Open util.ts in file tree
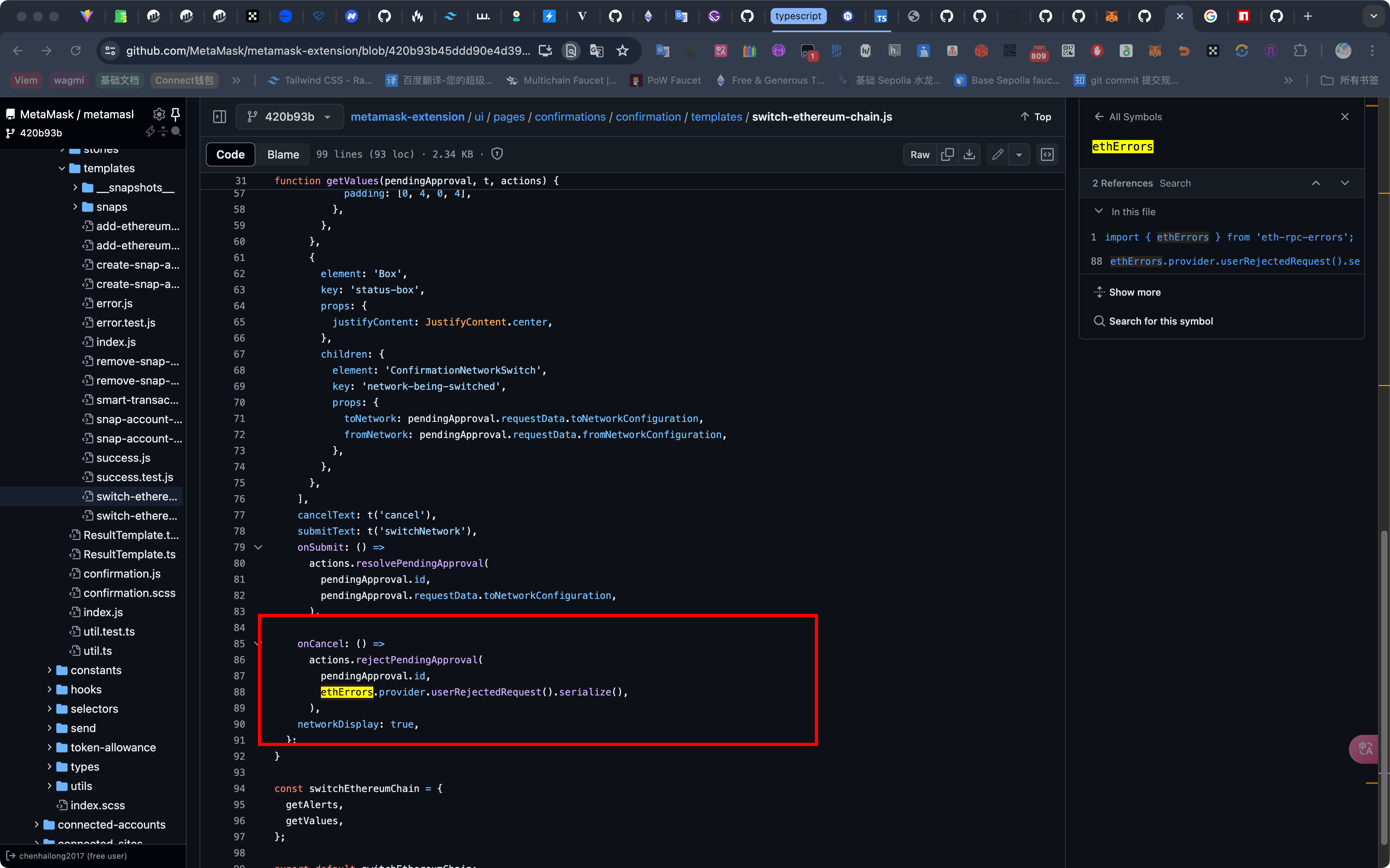The image size is (1390, 868). 98,650
